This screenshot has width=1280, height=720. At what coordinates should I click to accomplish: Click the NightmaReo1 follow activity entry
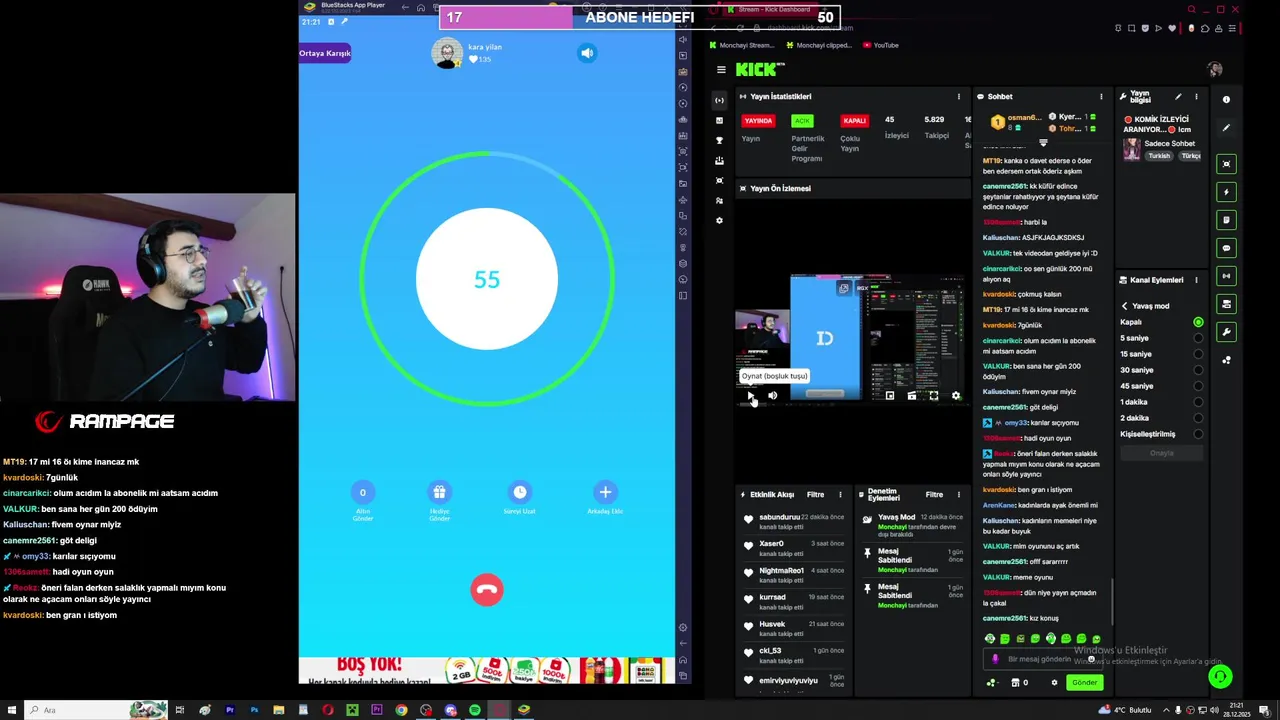coord(795,575)
